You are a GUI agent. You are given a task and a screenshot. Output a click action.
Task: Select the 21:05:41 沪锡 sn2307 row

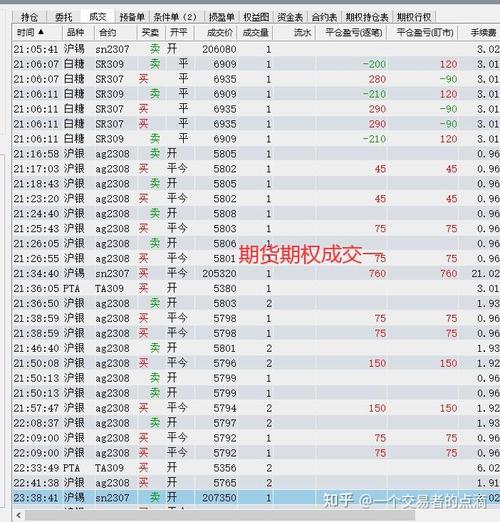click(256, 49)
